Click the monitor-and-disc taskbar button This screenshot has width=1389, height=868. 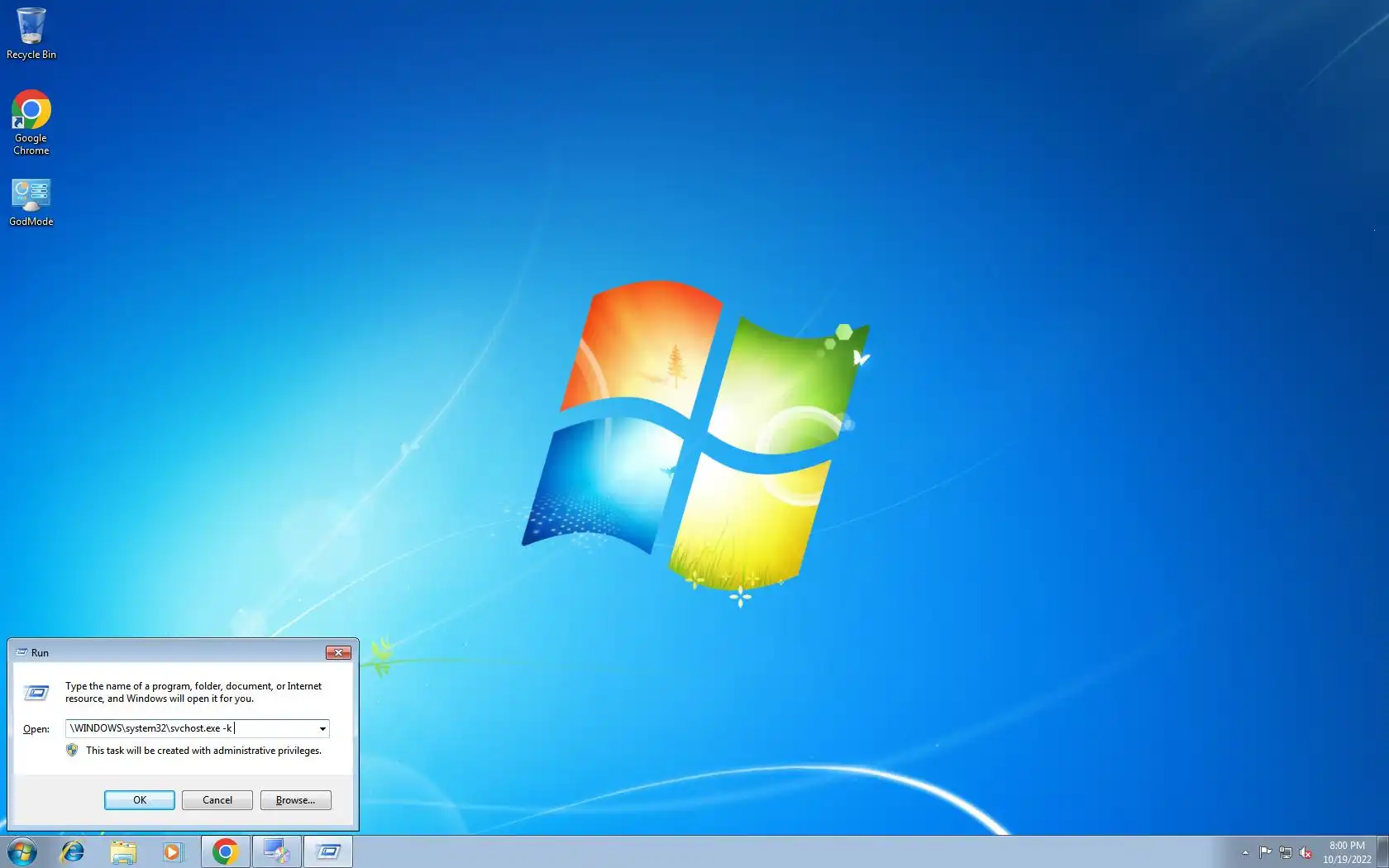276,851
